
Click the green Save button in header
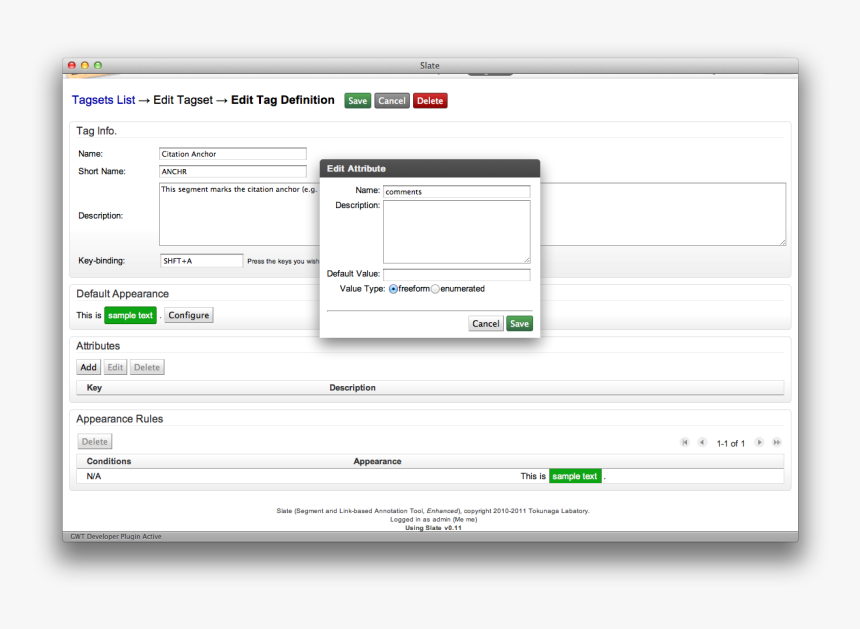click(x=358, y=101)
